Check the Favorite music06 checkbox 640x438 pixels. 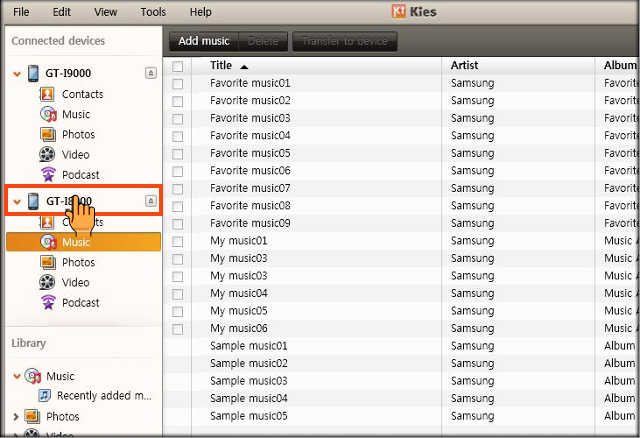tap(178, 171)
